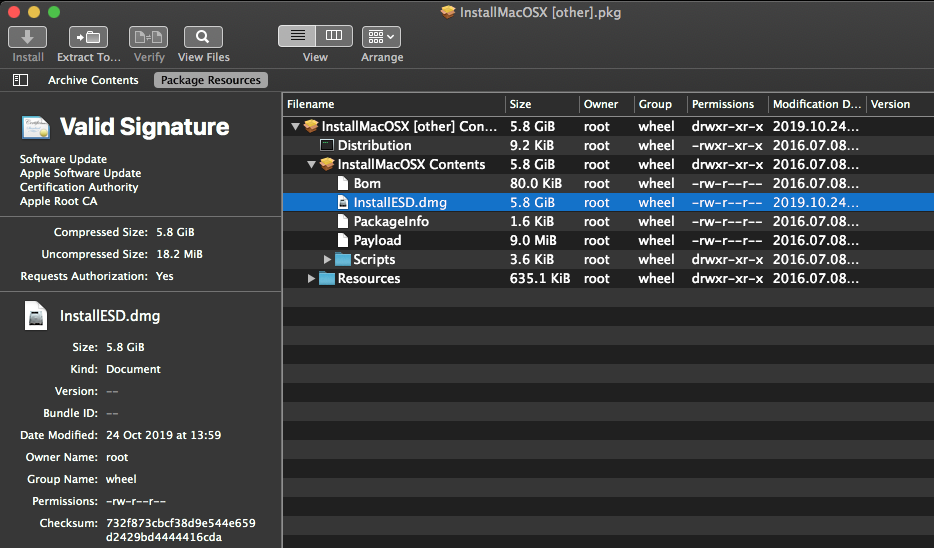This screenshot has height=548, width=934.
Task: Click Scripts folder name
Action: (x=374, y=260)
